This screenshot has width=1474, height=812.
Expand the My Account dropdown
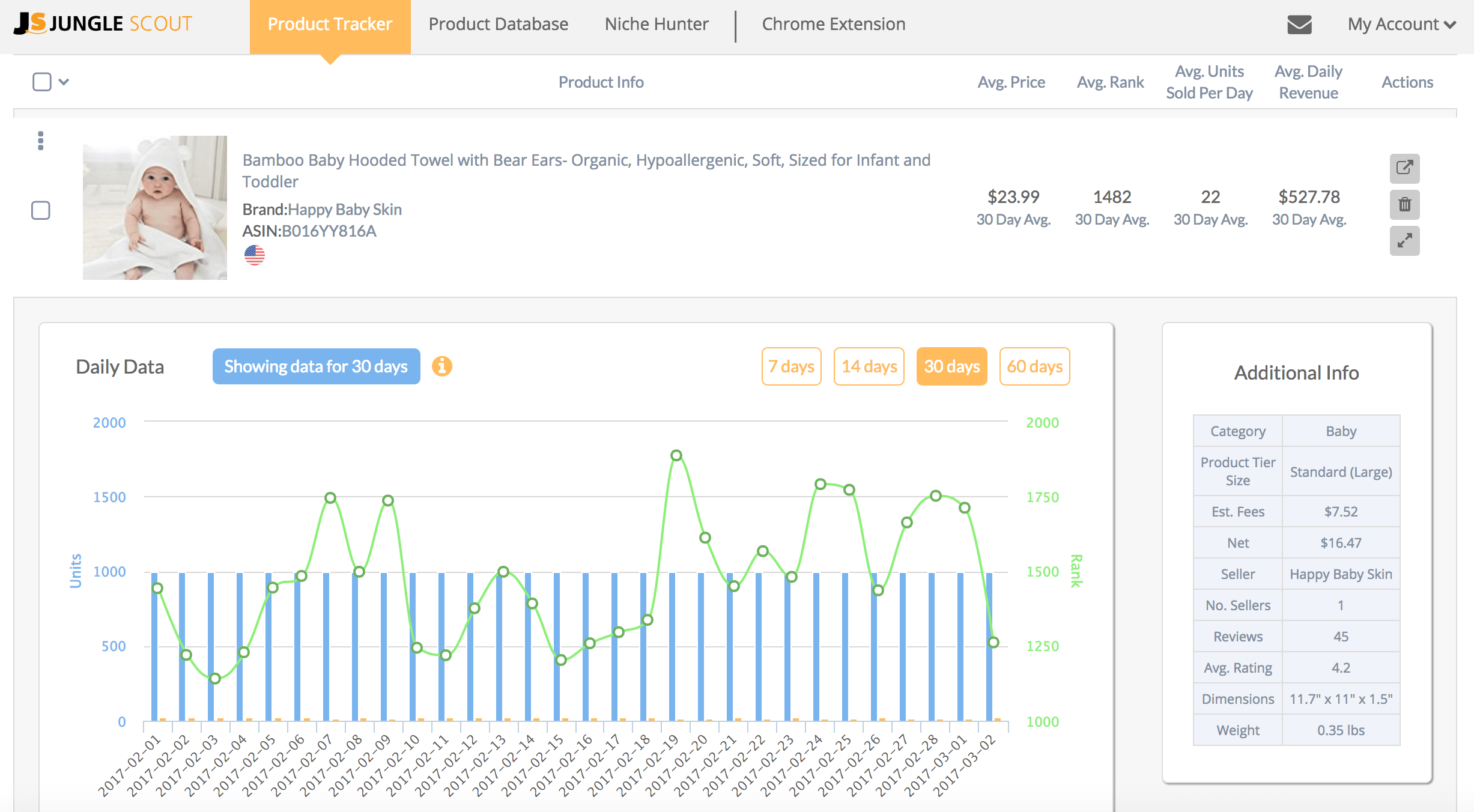click(1401, 25)
